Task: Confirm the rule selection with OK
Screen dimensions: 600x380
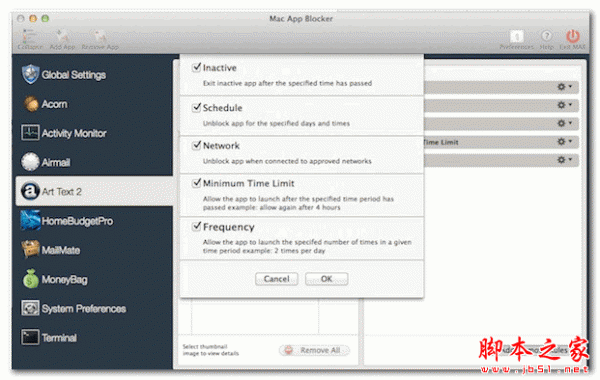Action: click(x=326, y=279)
